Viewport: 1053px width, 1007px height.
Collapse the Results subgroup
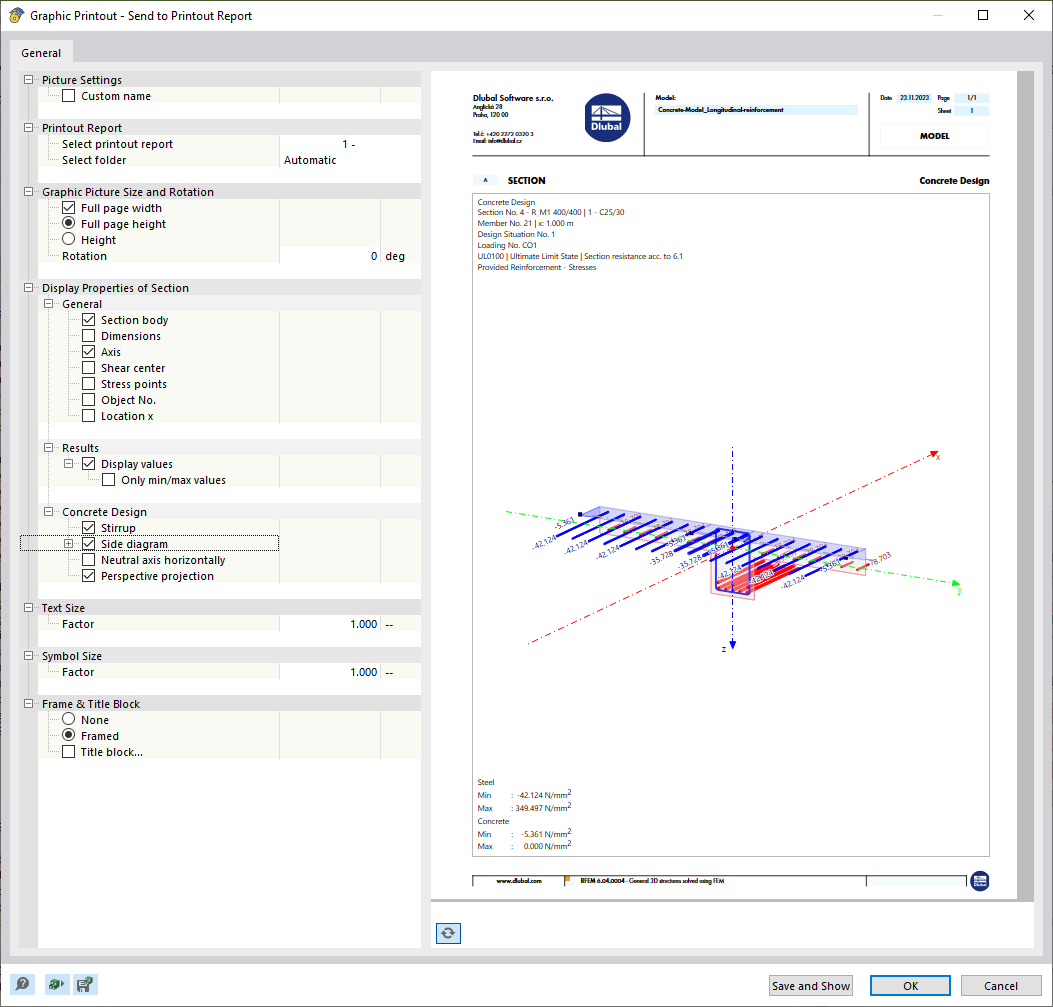point(48,448)
